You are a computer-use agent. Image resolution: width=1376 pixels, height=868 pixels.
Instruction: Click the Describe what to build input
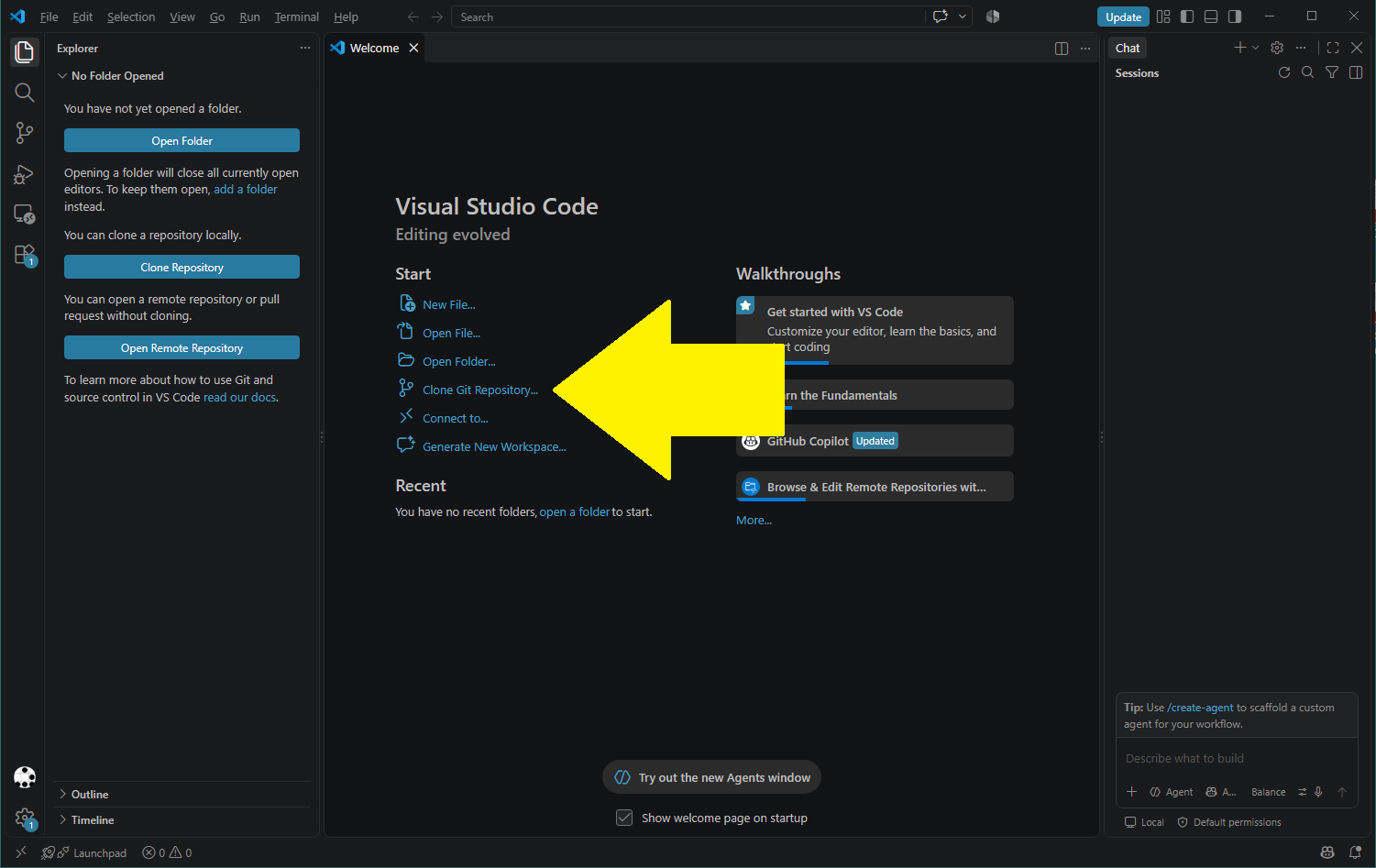1236,758
